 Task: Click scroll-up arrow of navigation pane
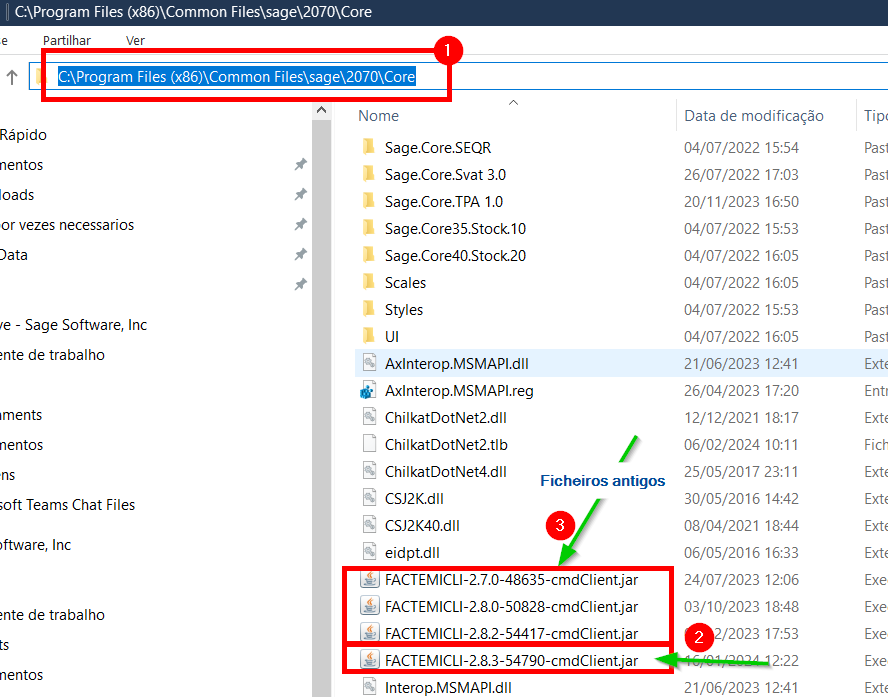pyautogui.click(x=321, y=110)
